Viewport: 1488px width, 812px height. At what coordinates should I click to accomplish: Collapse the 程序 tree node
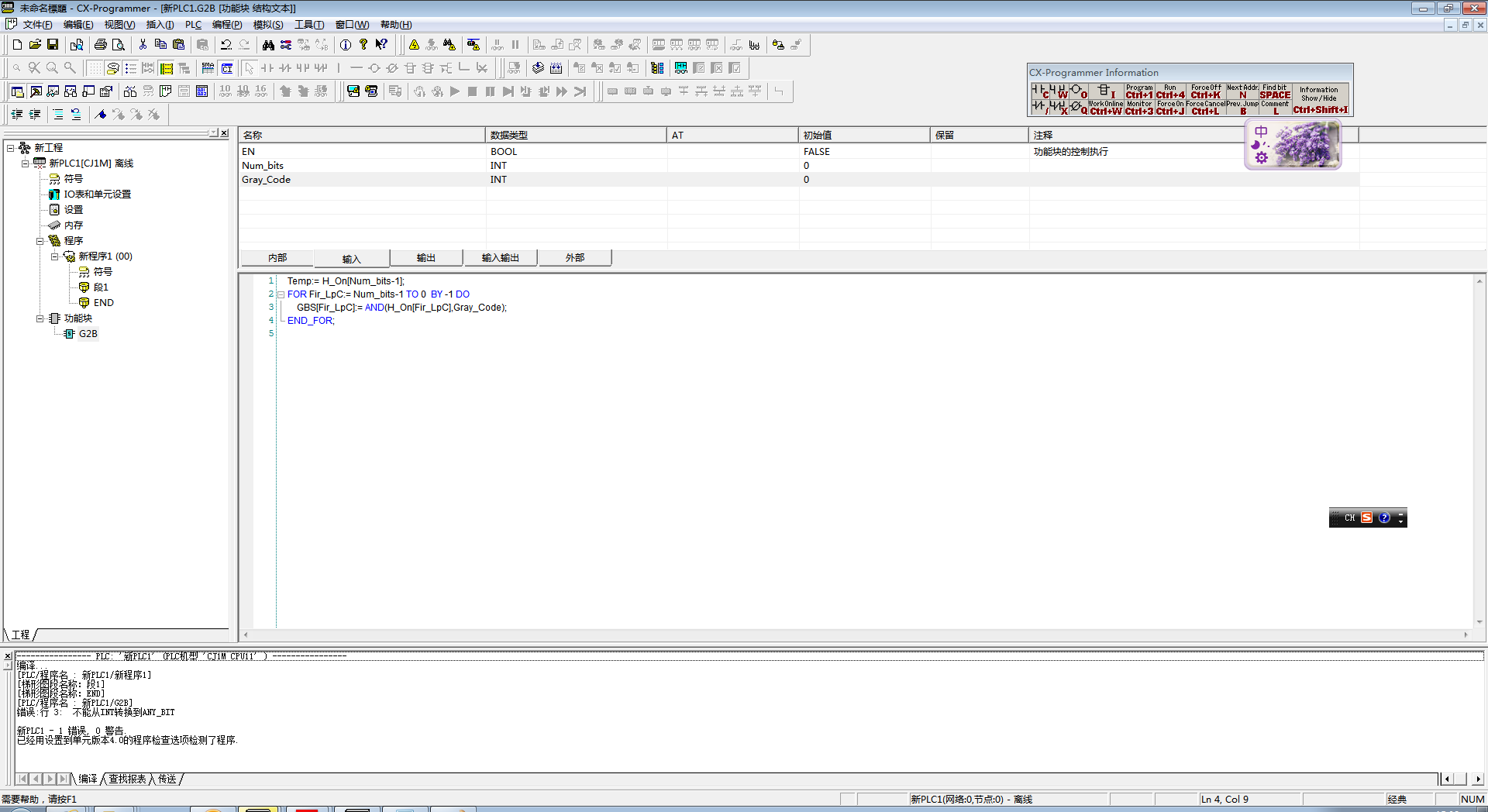[x=40, y=241]
